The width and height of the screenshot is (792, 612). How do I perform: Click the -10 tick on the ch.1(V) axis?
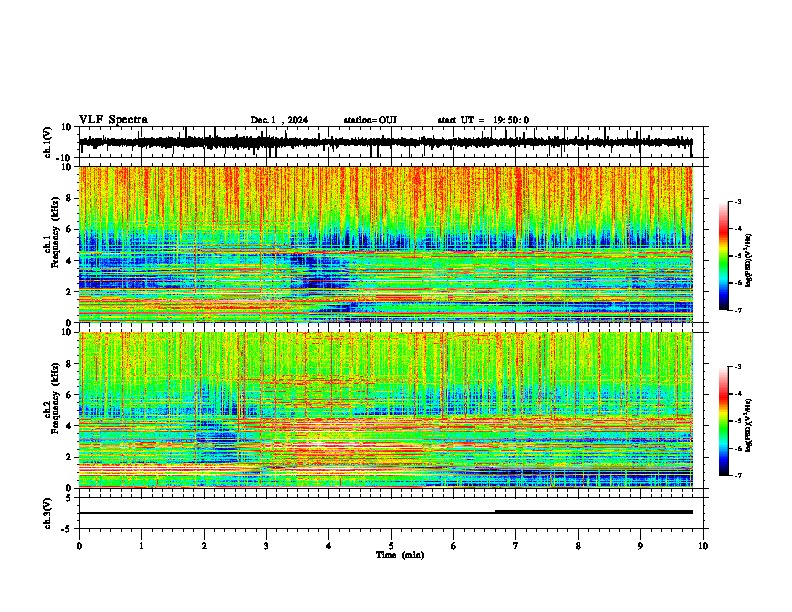coord(65,158)
